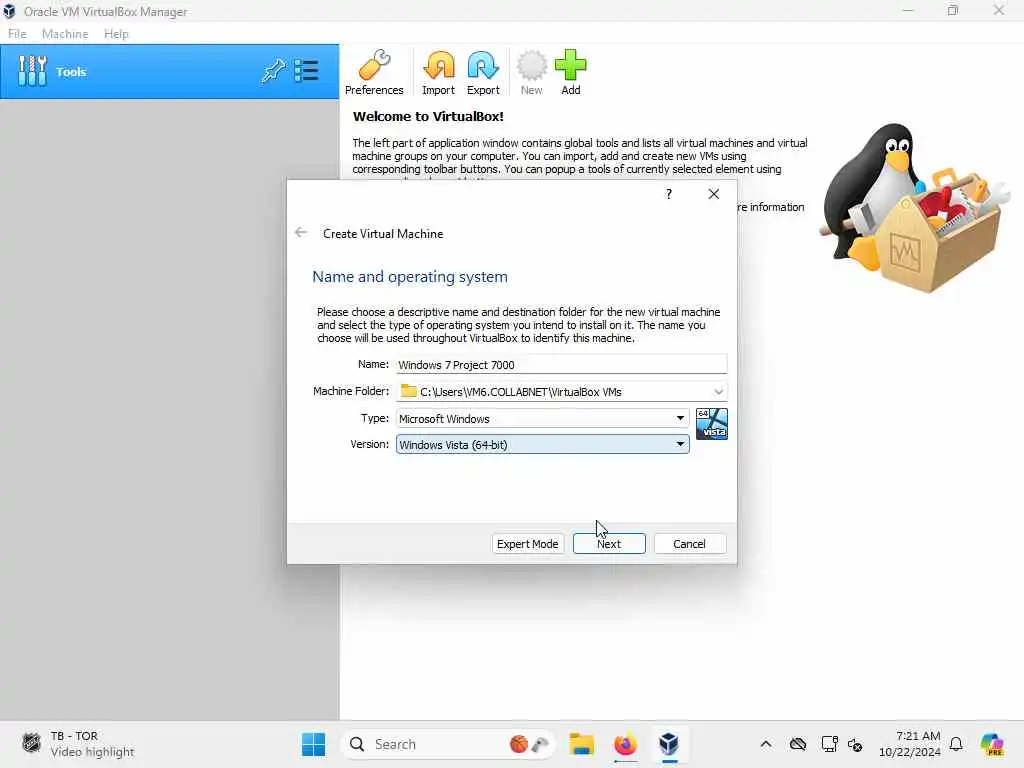Click the VirtualBox Manager title bar icon

click(9, 11)
